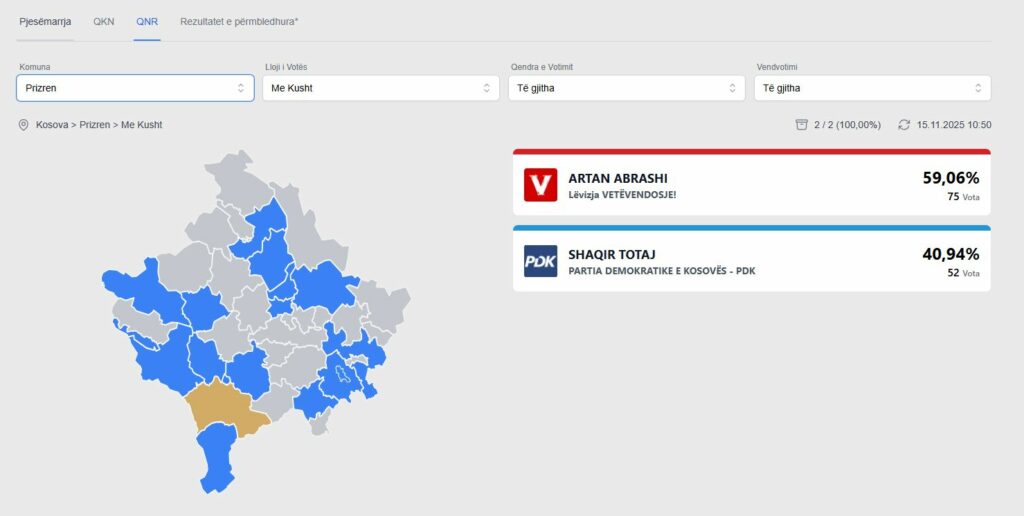The width and height of the screenshot is (1024, 516).
Task: Open the QKN tab
Action: (x=104, y=21)
